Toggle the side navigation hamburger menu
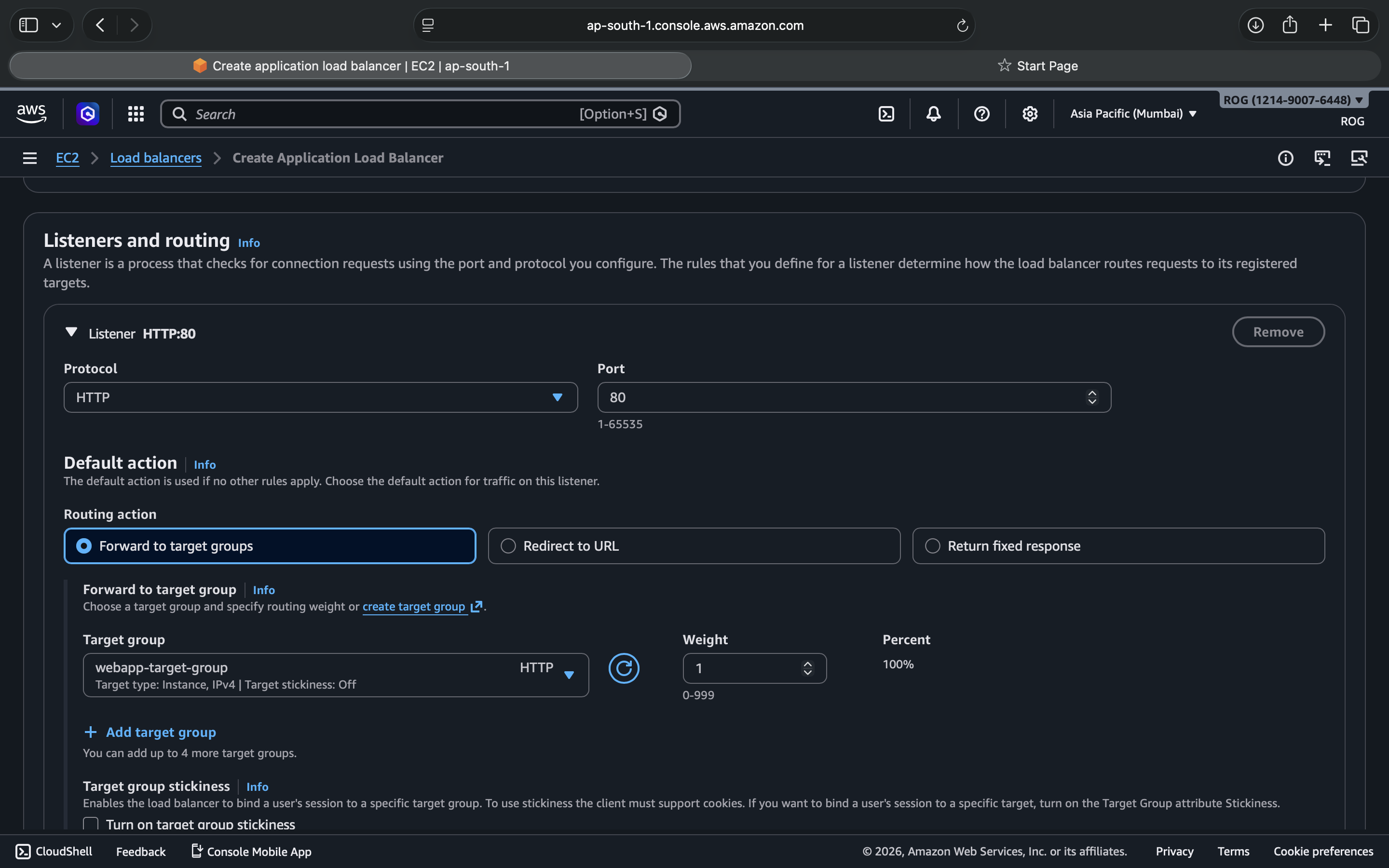This screenshot has height=868, width=1389. tap(30, 158)
